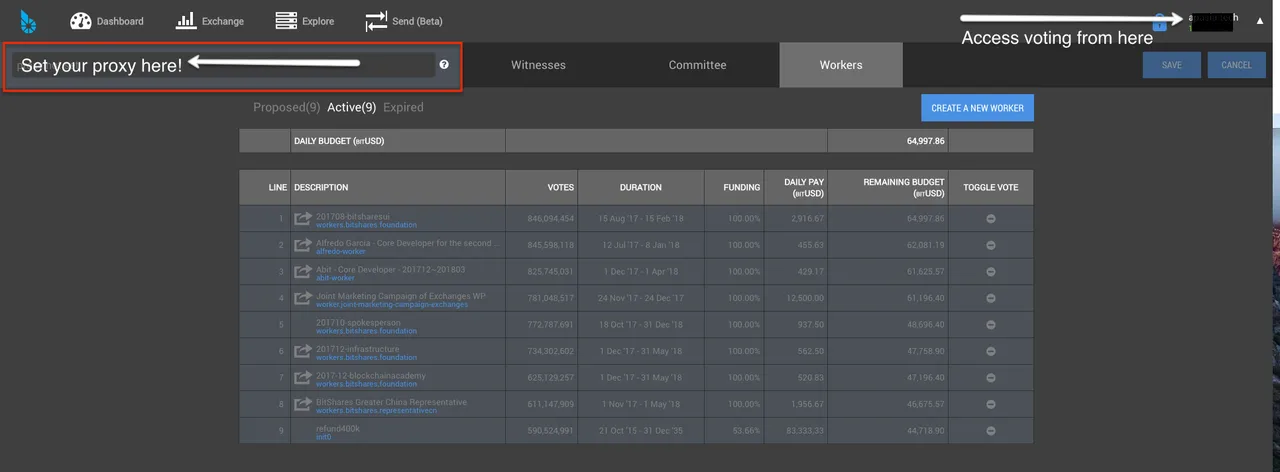Click the BitShares logo icon
The image size is (1280, 472).
pos(29,20)
